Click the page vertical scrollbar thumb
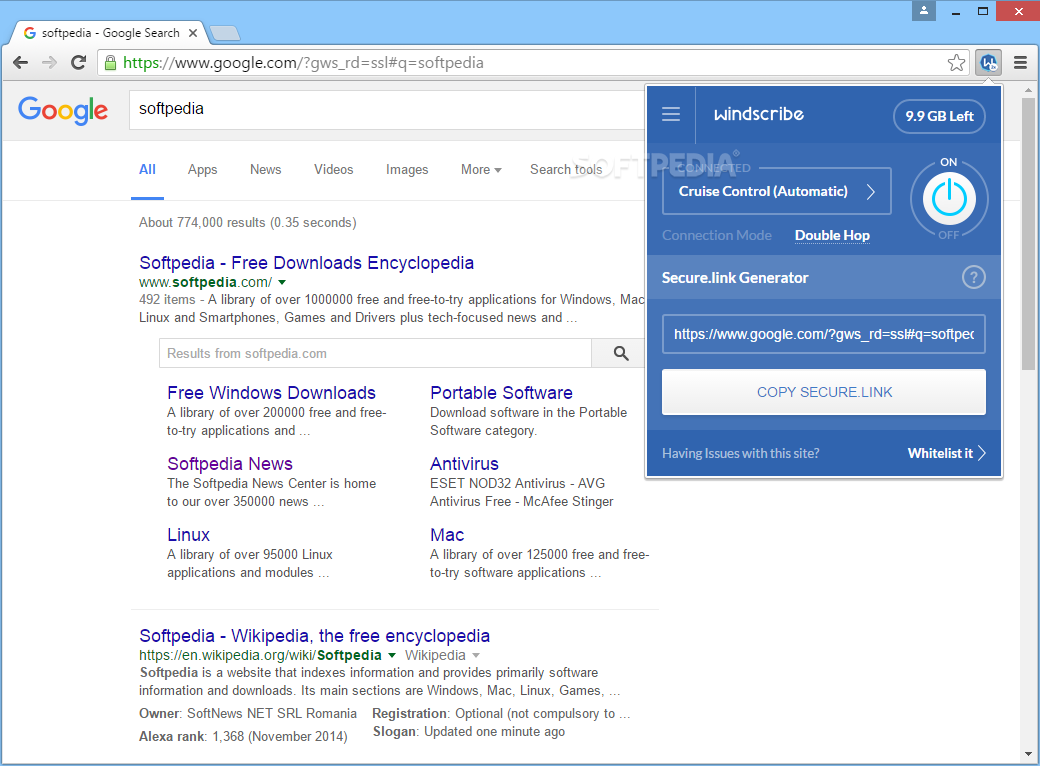 pyautogui.click(x=1028, y=233)
